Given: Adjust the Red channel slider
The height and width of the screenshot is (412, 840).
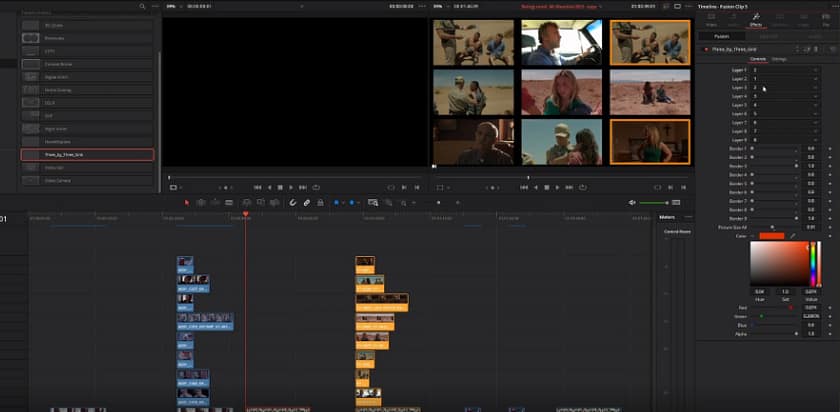Looking at the screenshot, I should (x=774, y=308).
